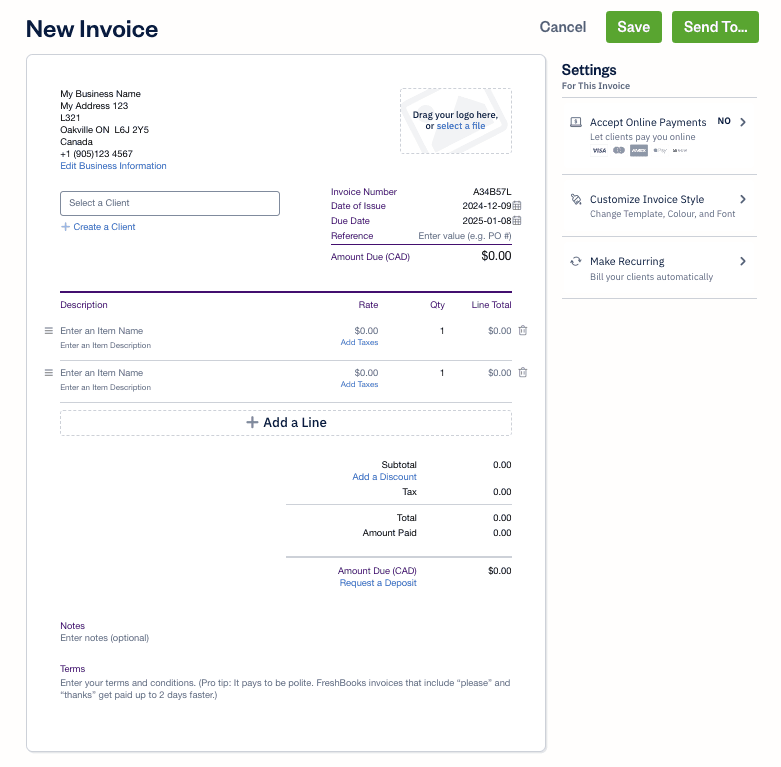781x767 pixels.
Task: Click the Reference input field
Action: pos(464,236)
